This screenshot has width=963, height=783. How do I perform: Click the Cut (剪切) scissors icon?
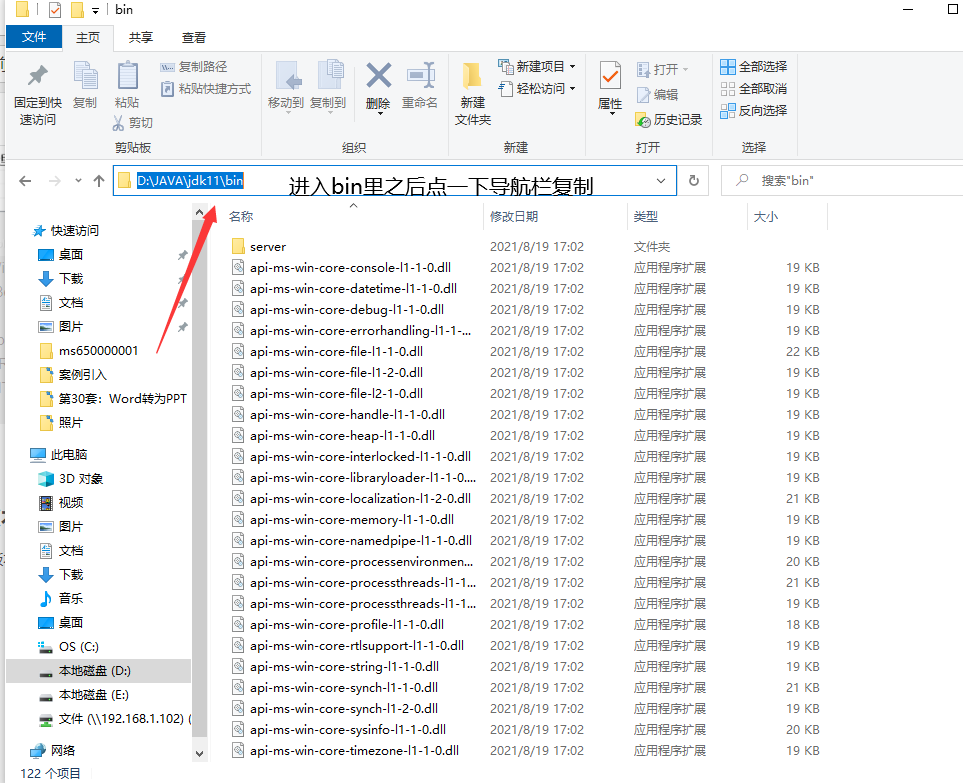pos(119,123)
